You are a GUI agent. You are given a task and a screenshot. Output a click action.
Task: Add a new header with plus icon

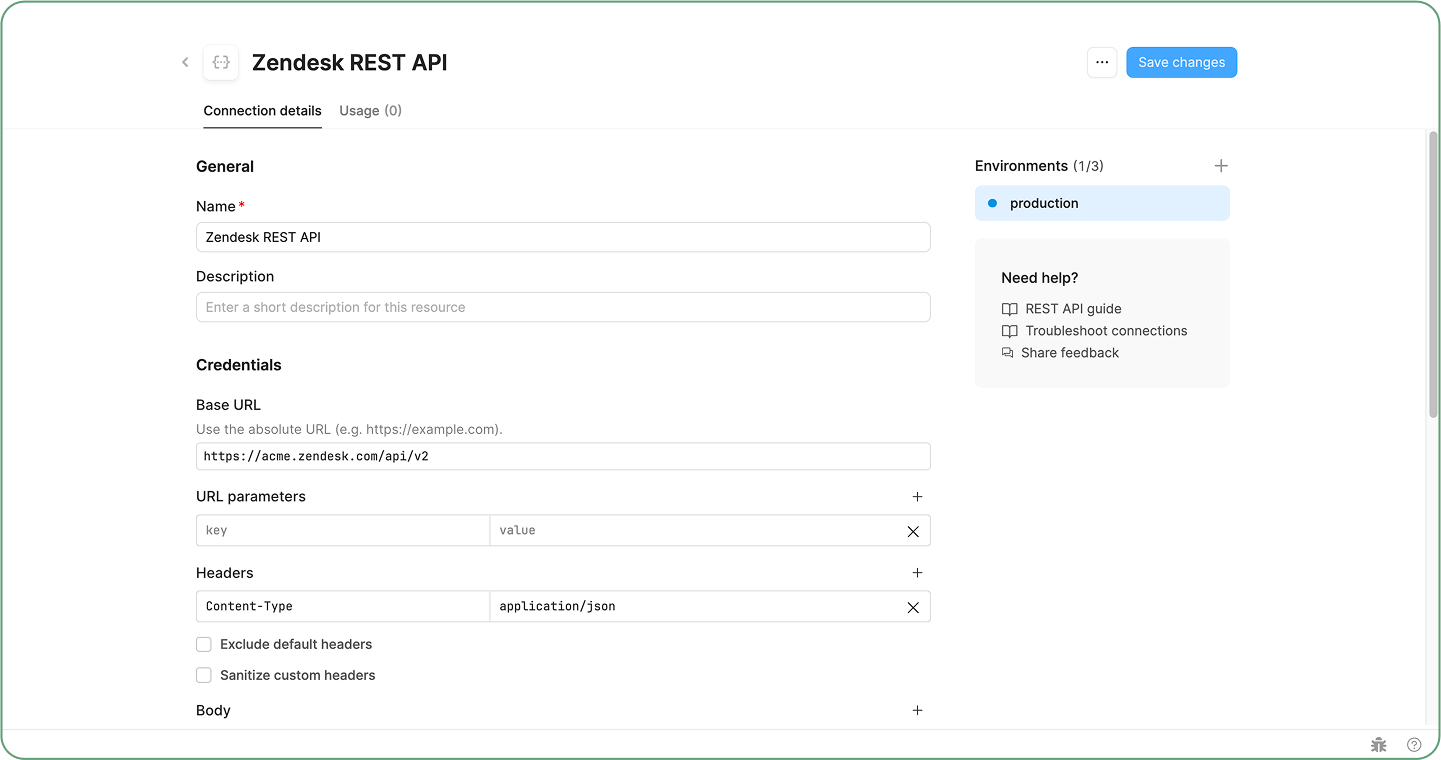point(918,573)
